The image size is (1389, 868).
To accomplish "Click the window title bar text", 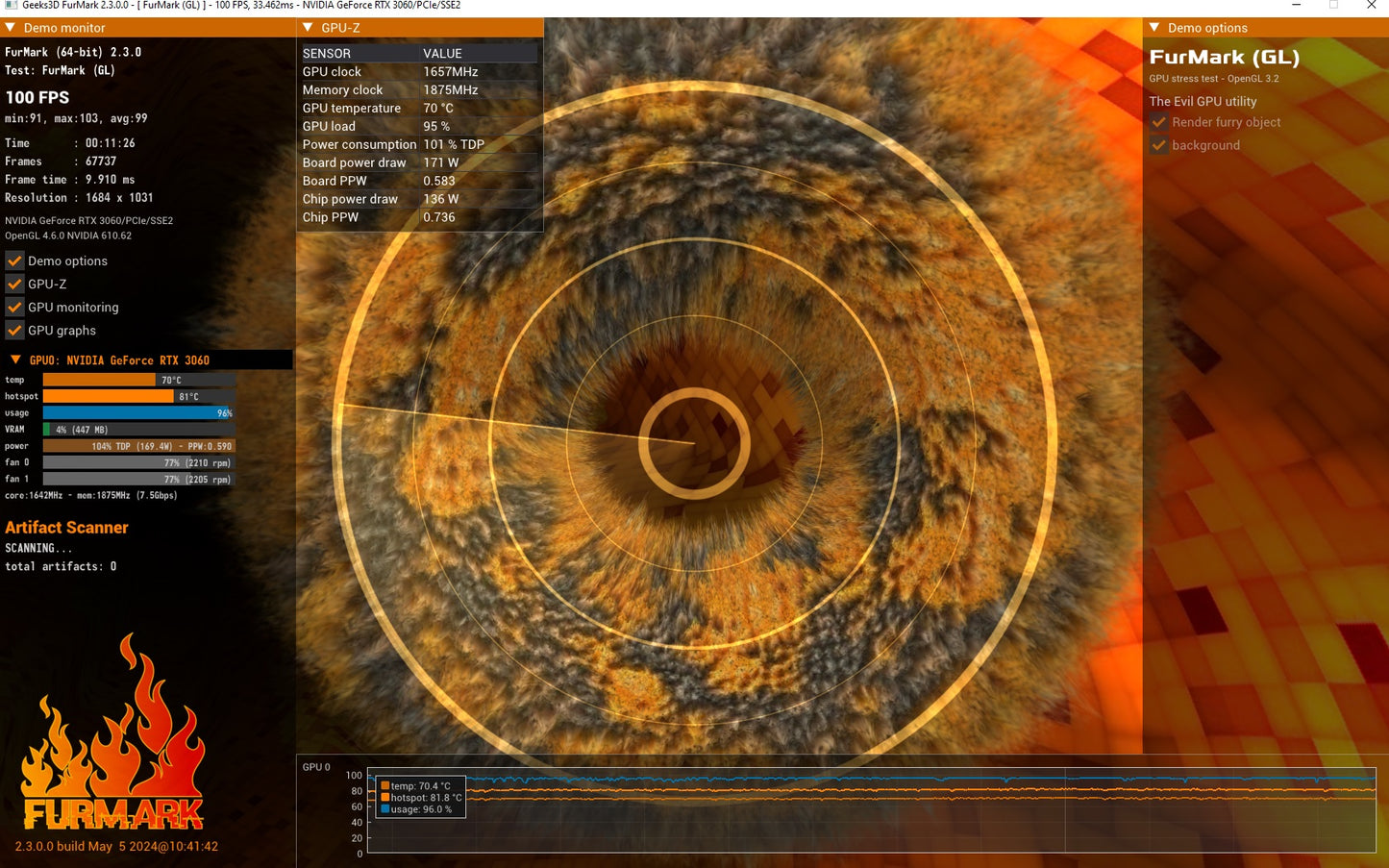I will [241, 6].
